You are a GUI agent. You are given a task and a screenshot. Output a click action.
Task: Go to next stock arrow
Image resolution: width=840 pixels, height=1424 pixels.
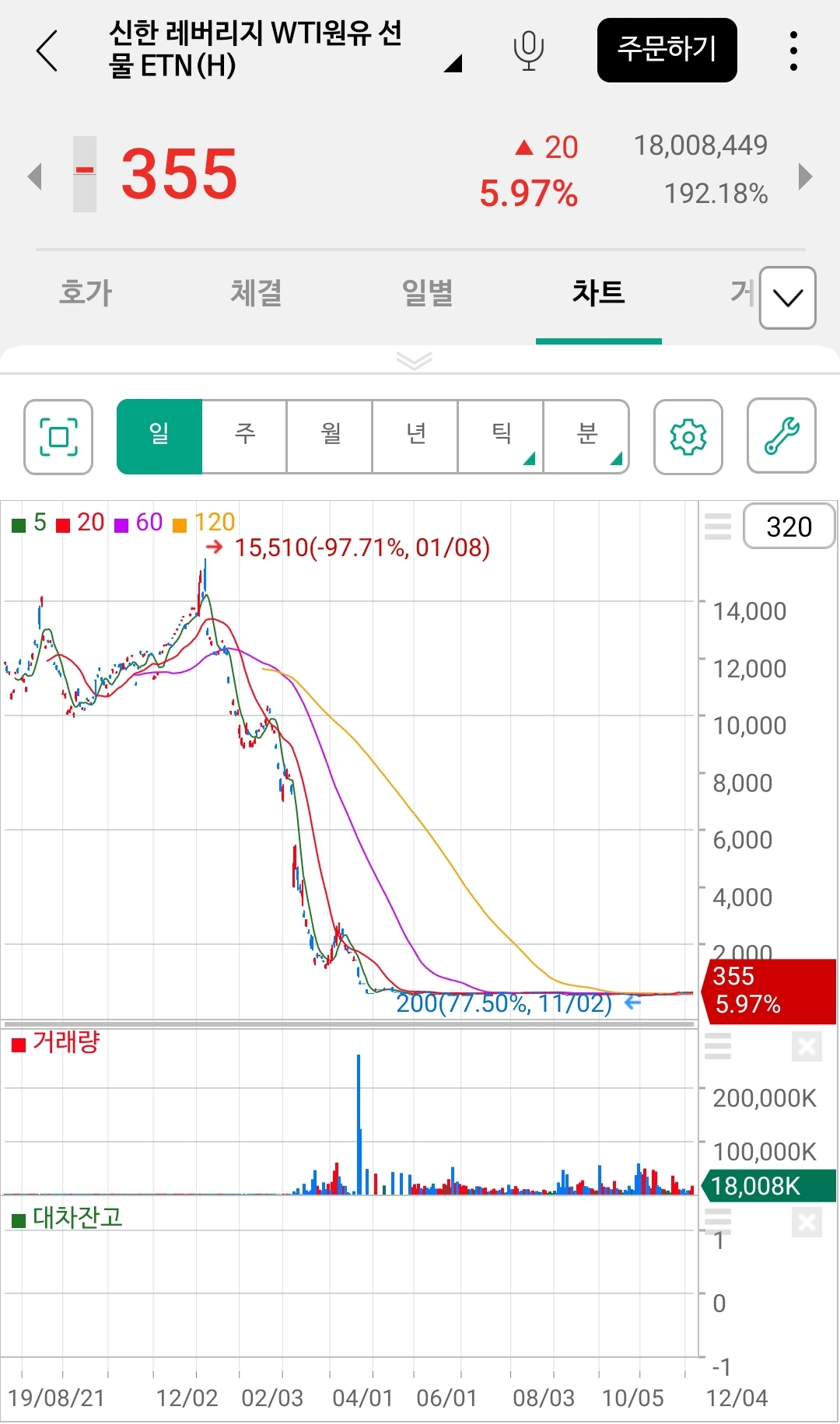click(x=805, y=177)
